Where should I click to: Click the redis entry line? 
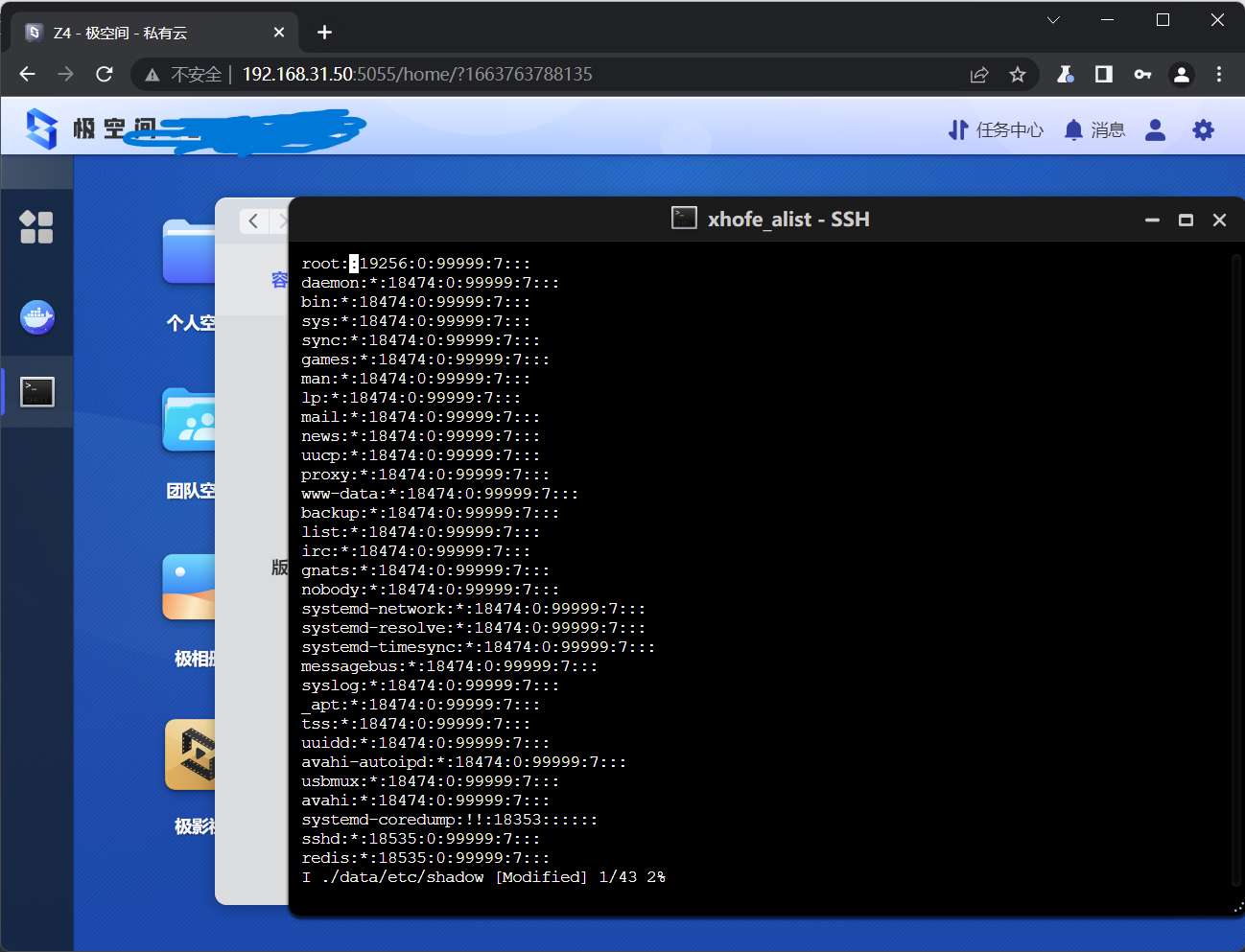pos(425,858)
